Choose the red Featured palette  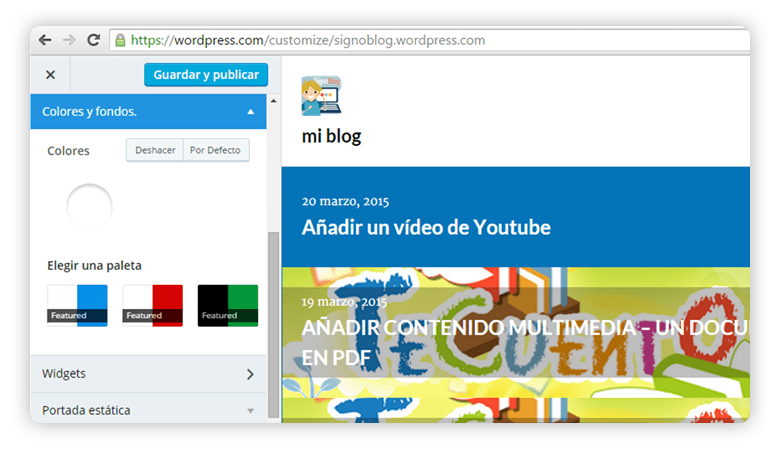[153, 305]
